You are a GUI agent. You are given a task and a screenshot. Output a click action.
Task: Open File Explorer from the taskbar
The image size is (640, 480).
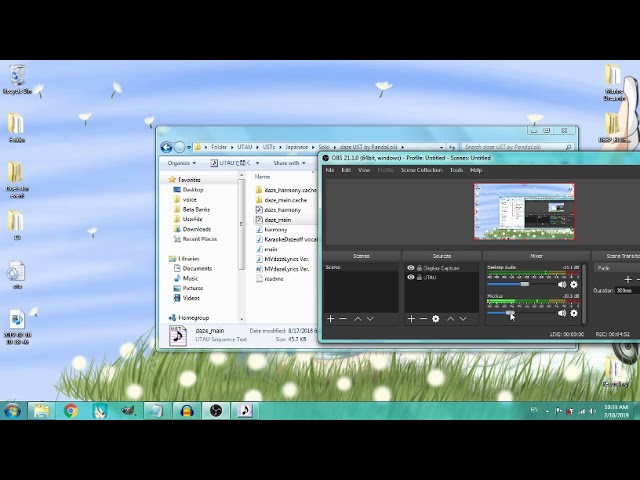pos(41,411)
